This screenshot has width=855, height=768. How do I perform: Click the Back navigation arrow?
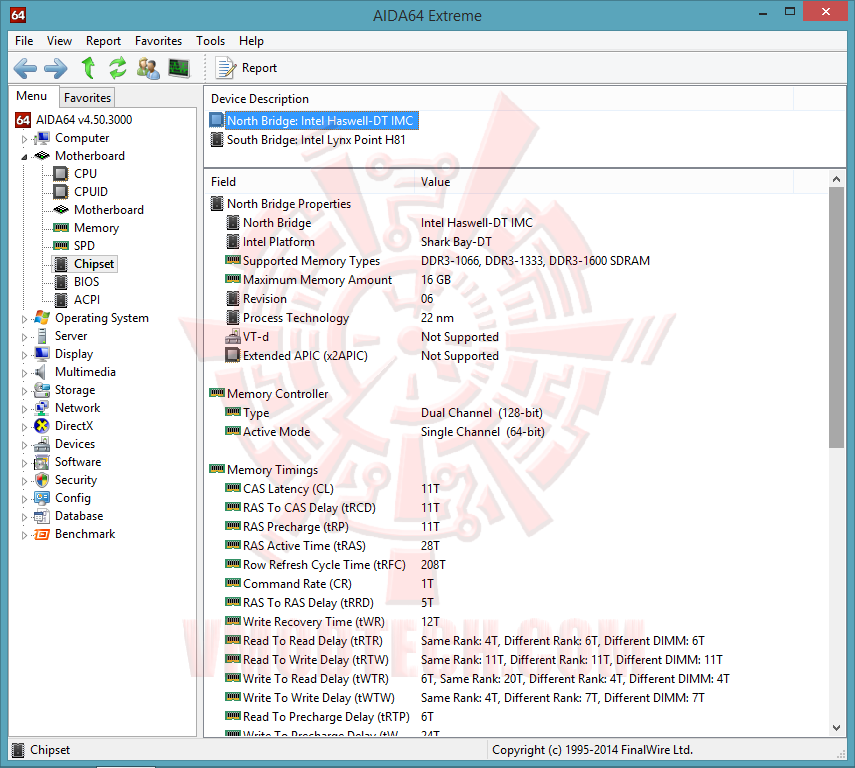click(x=25, y=68)
